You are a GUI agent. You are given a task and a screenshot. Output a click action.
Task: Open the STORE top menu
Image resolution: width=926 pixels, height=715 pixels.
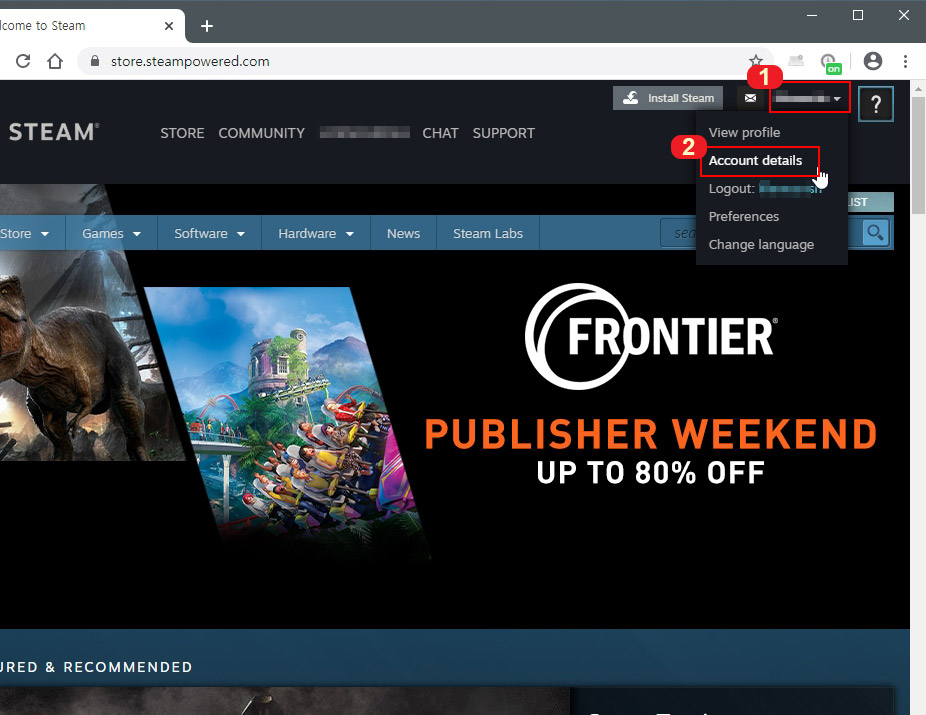pyautogui.click(x=182, y=133)
